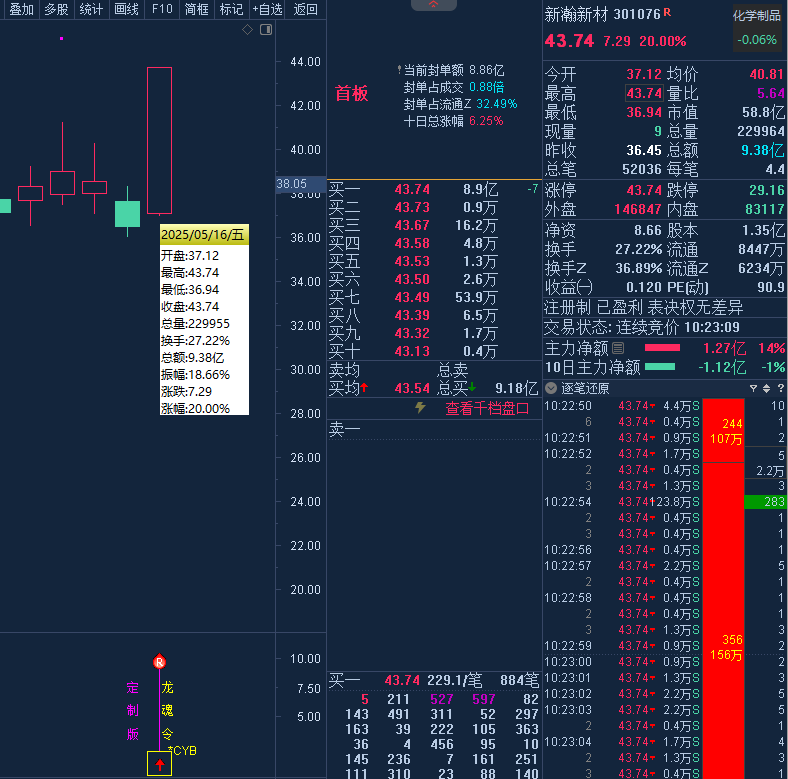Add stock with +自选 button
788x779 pixels.
[x=267, y=9]
